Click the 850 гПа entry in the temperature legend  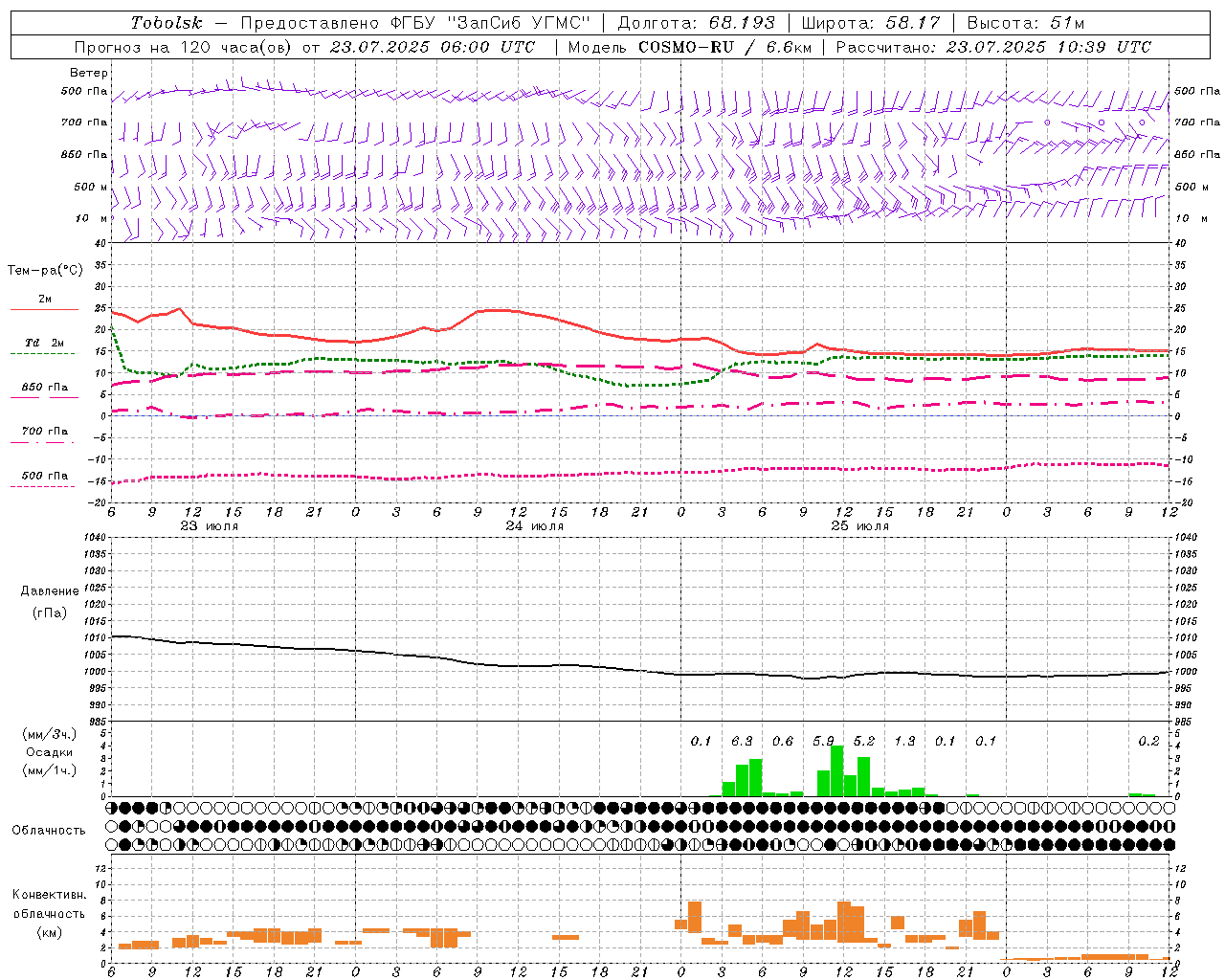click(x=45, y=388)
